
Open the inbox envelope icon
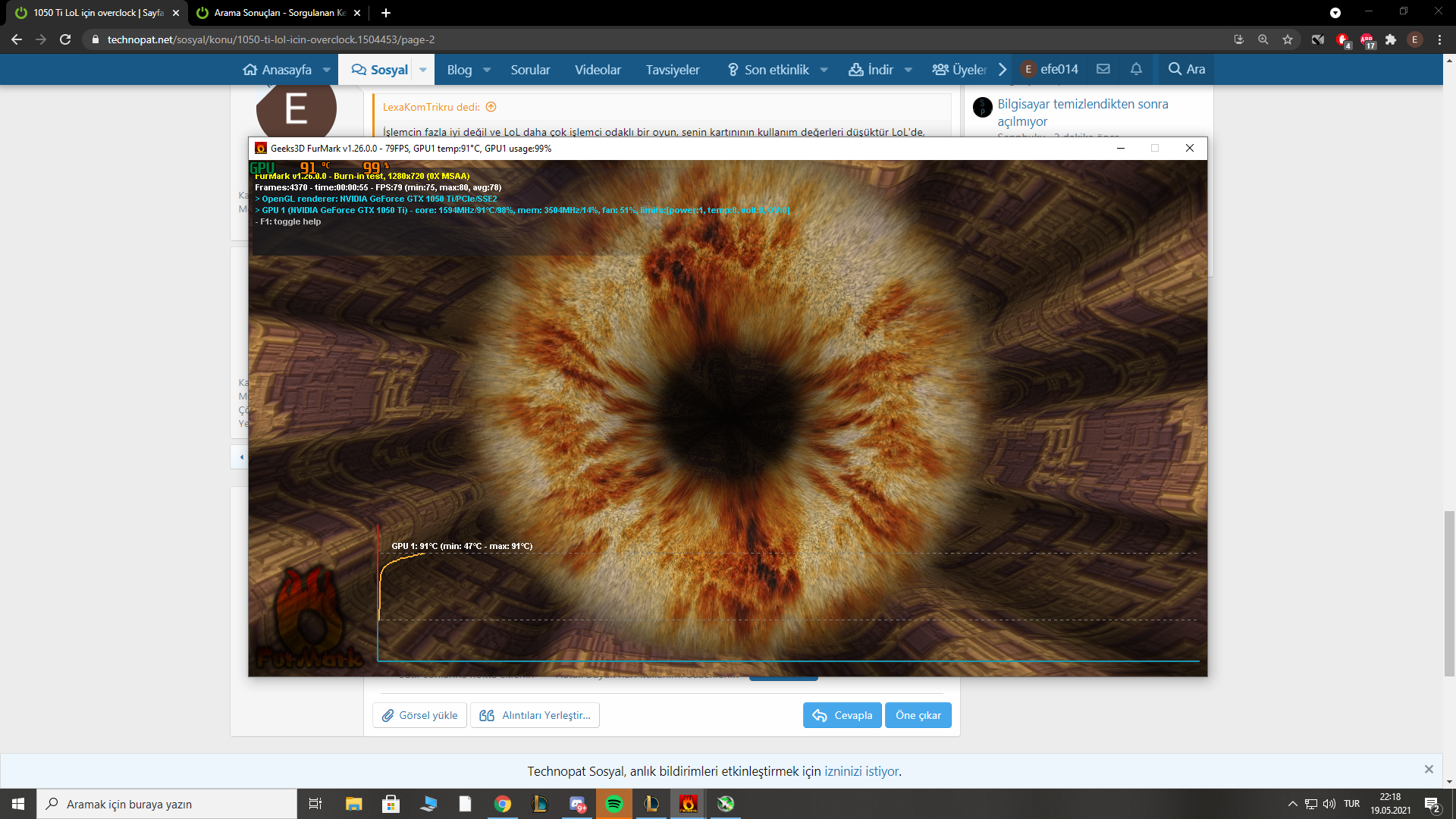tap(1103, 69)
